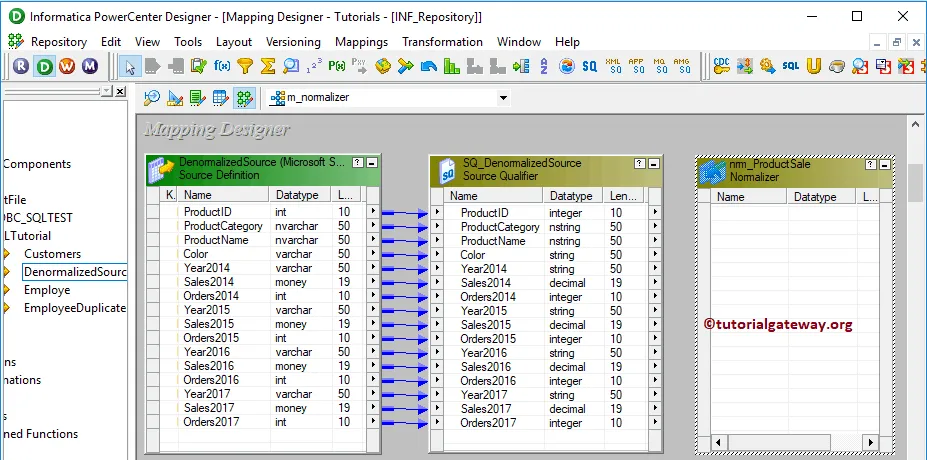The height and width of the screenshot is (460, 927).
Task: Launch Workflow Monitor M icon
Action: (x=90, y=67)
